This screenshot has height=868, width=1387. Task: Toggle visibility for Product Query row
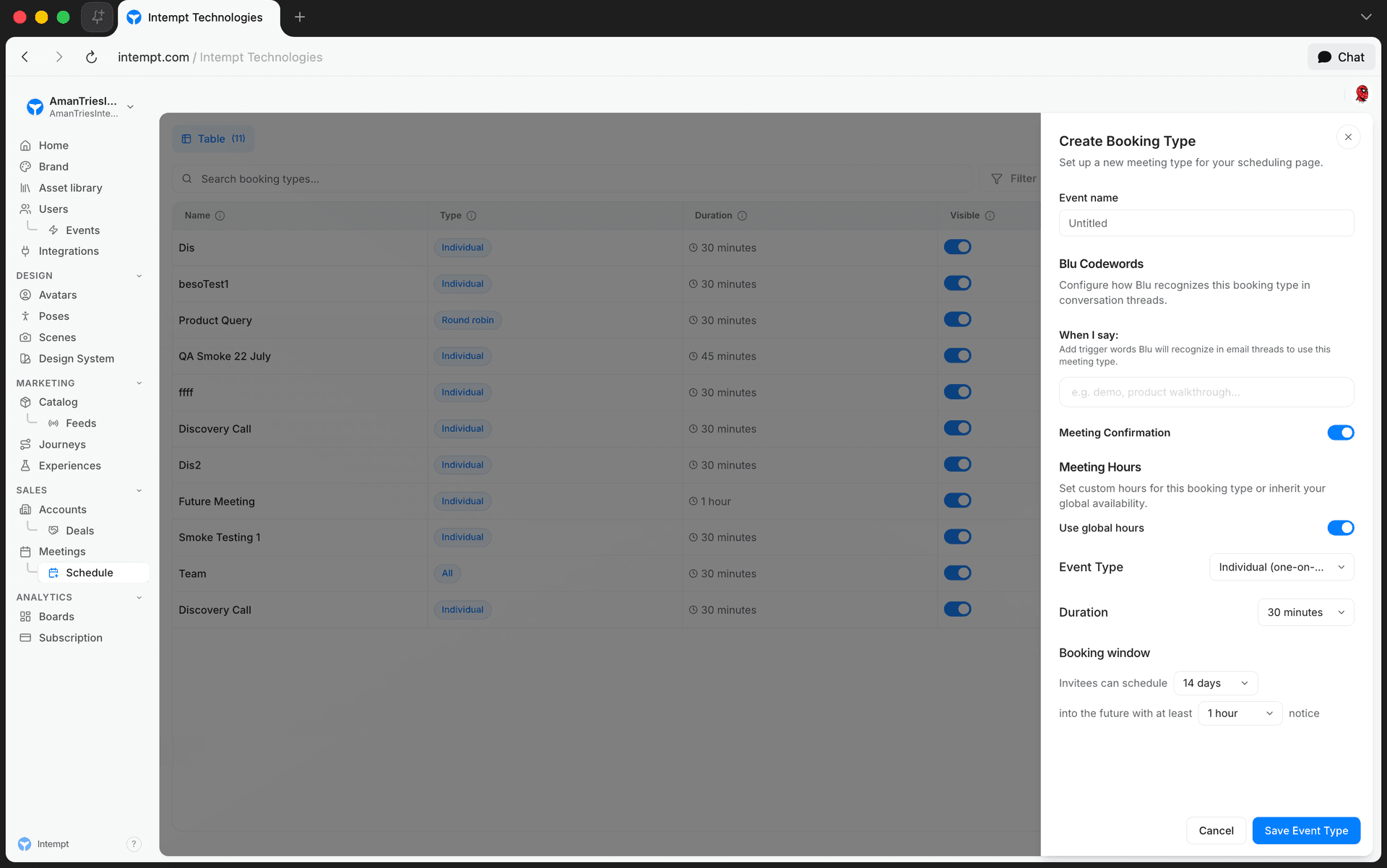pyautogui.click(x=957, y=319)
